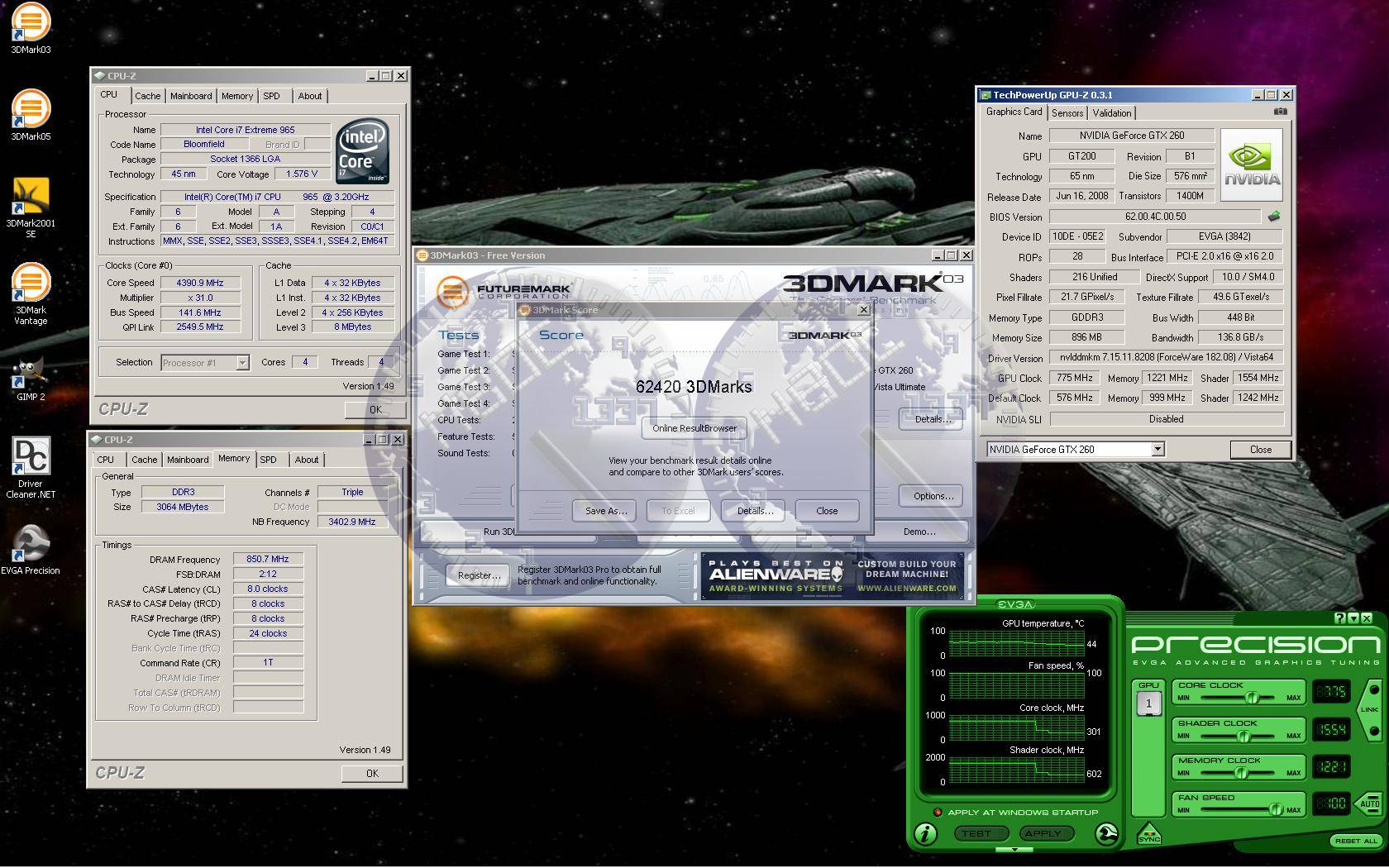The image size is (1389, 868).
Task: Open the GIMP 2 desktop icon
Action: click(31, 379)
